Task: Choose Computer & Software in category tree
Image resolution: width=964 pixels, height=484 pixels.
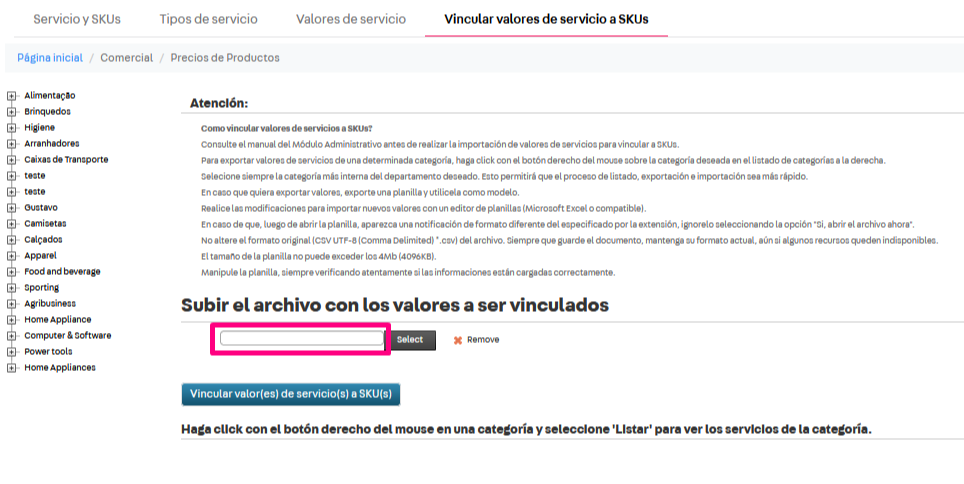Action: click(x=67, y=336)
